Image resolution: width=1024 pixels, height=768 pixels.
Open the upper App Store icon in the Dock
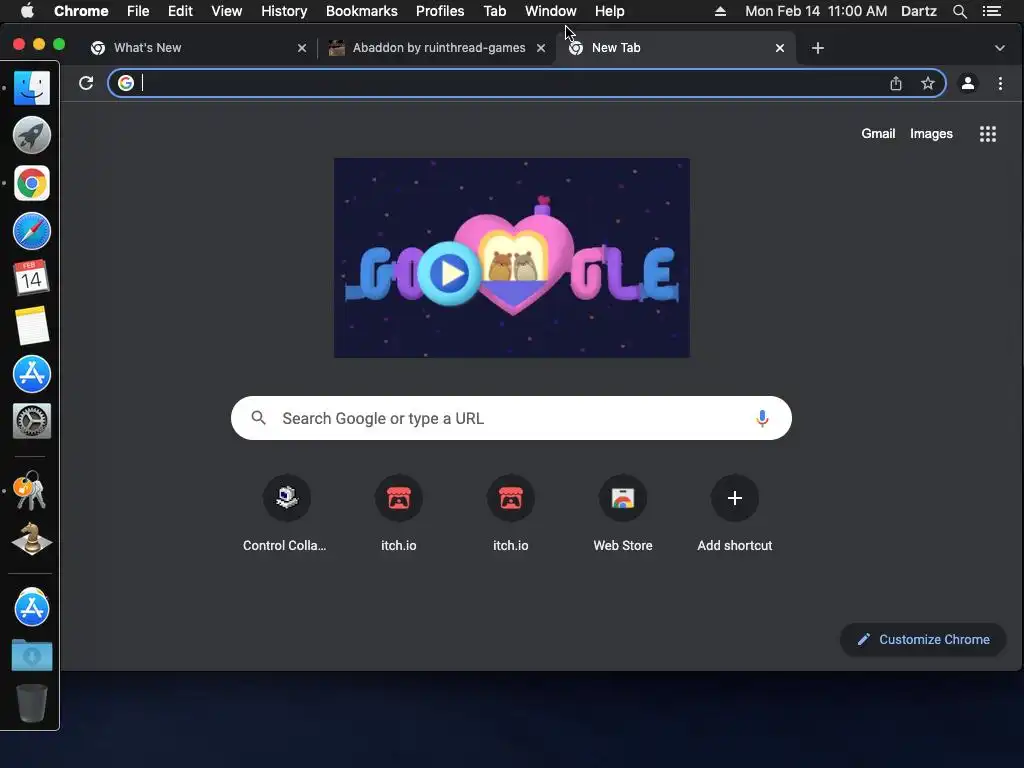coord(31,374)
